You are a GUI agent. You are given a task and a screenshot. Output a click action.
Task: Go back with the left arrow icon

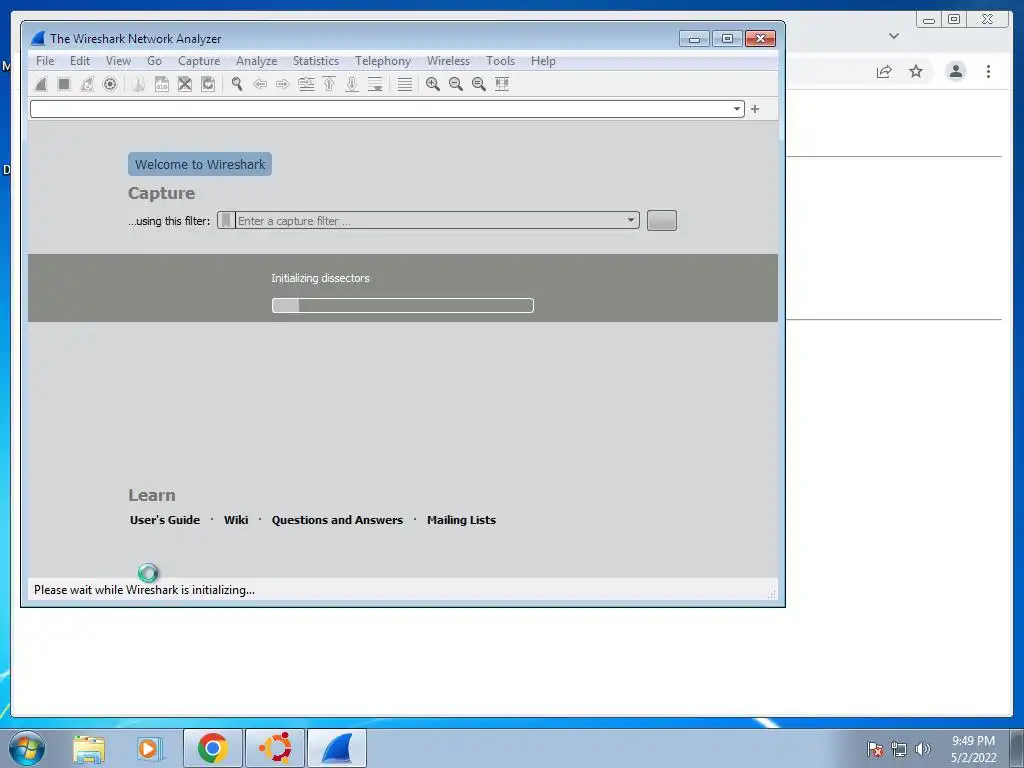tap(260, 84)
